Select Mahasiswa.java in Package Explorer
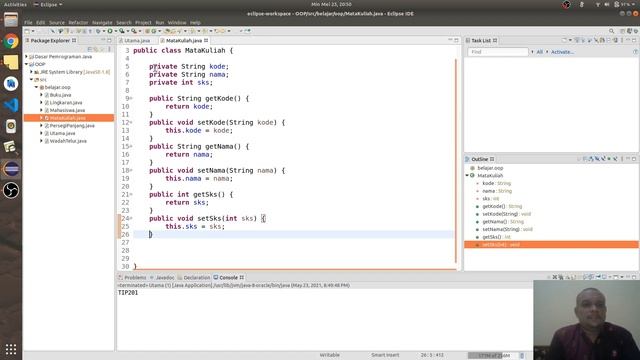 (67, 110)
